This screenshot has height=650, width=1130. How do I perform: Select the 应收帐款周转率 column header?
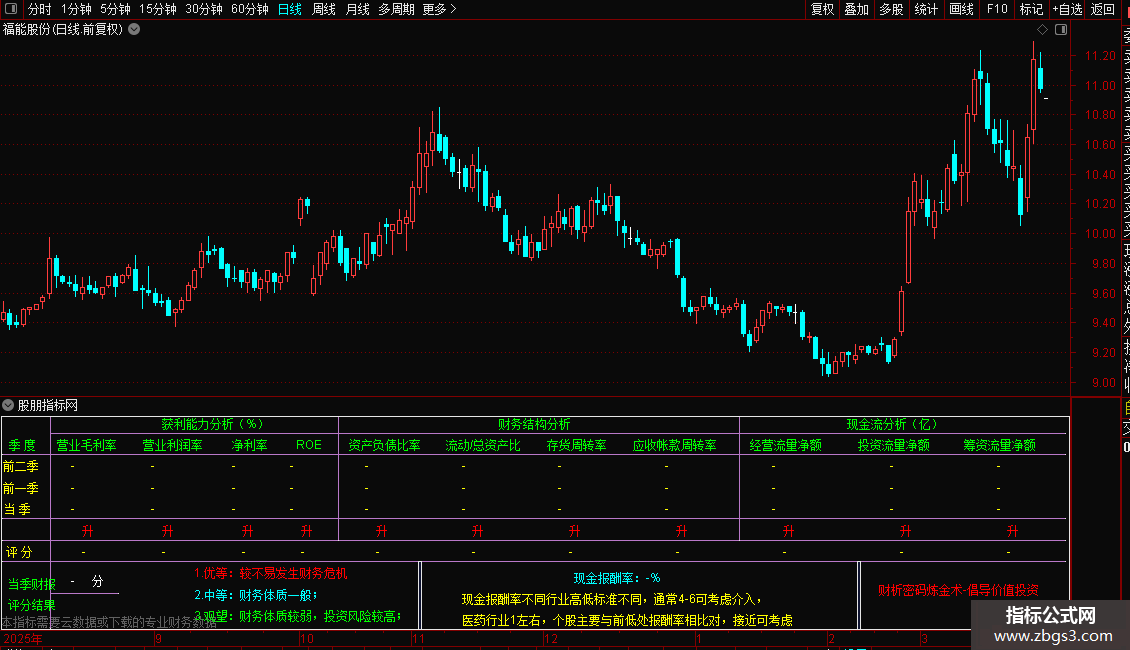point(675,445)
